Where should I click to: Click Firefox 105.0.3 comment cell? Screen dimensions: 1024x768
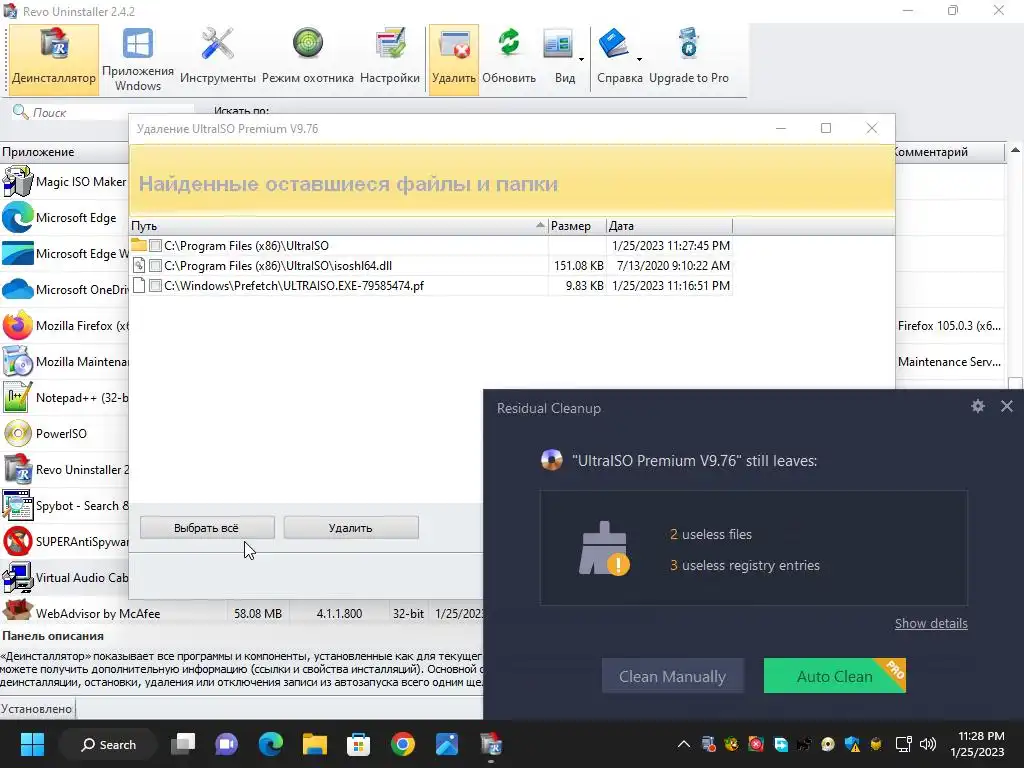point(949,325)
